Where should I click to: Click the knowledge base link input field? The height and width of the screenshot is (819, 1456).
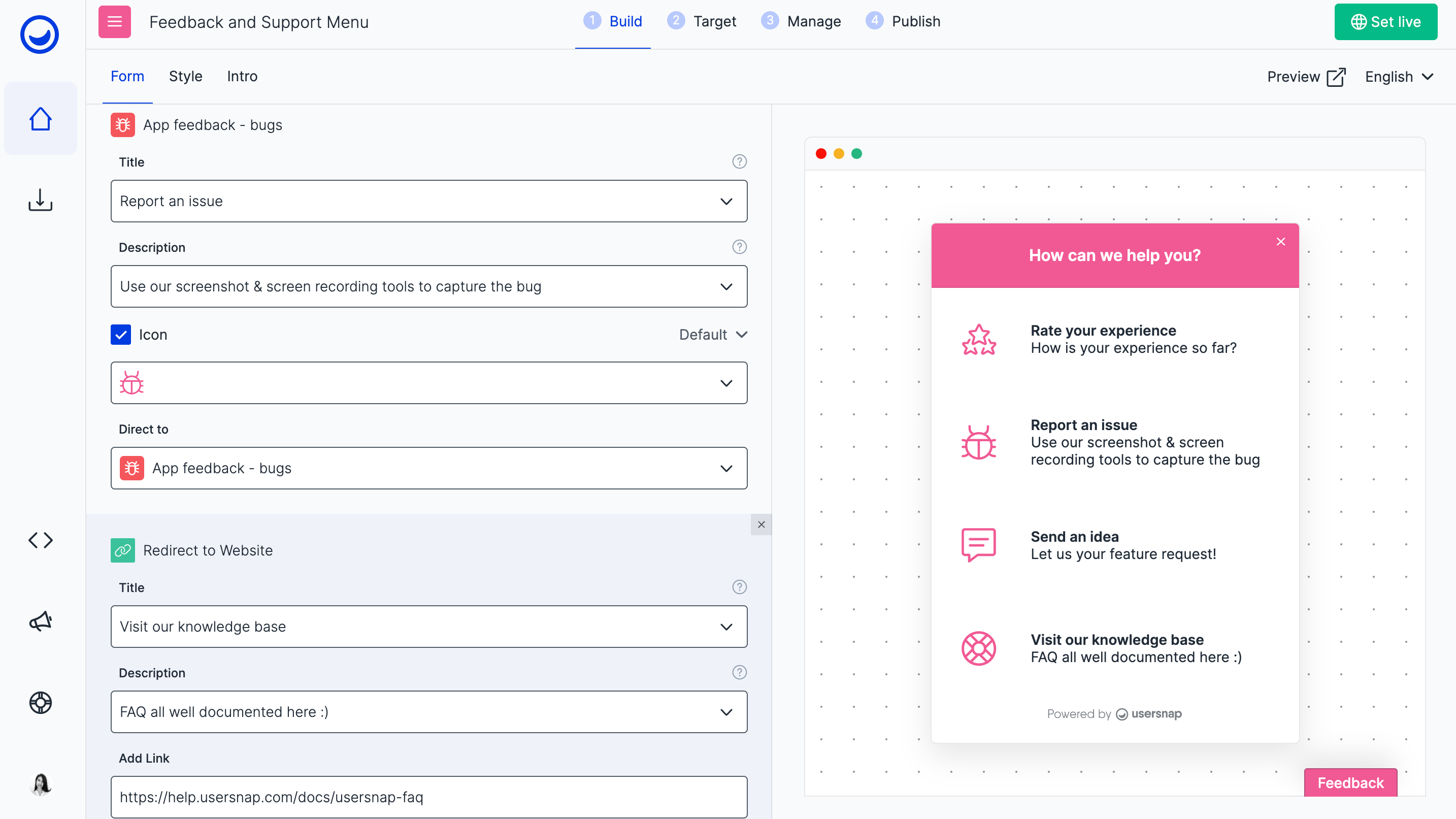(429, 797)
